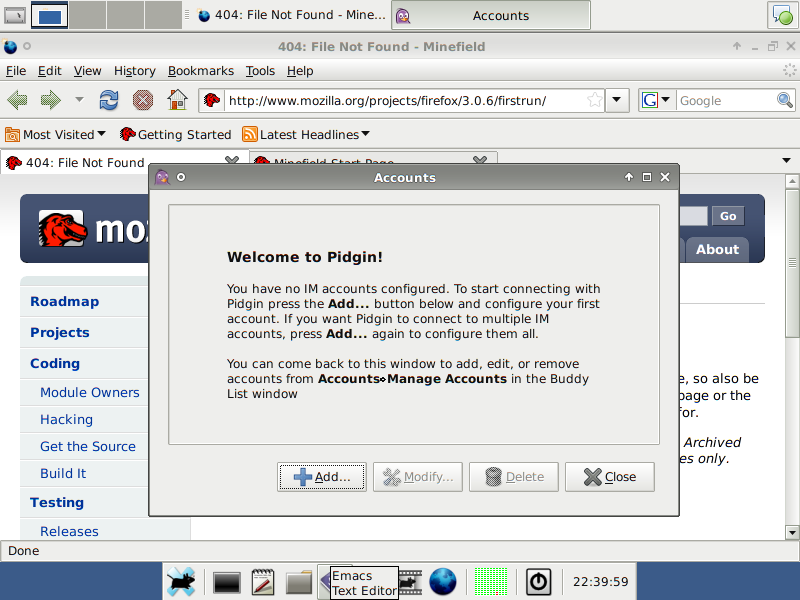Image resolution: width=800 pixels, height=600 pixels.
Task: Expand the Most Visited bookmarks folder
Action: tap(55, 134)
